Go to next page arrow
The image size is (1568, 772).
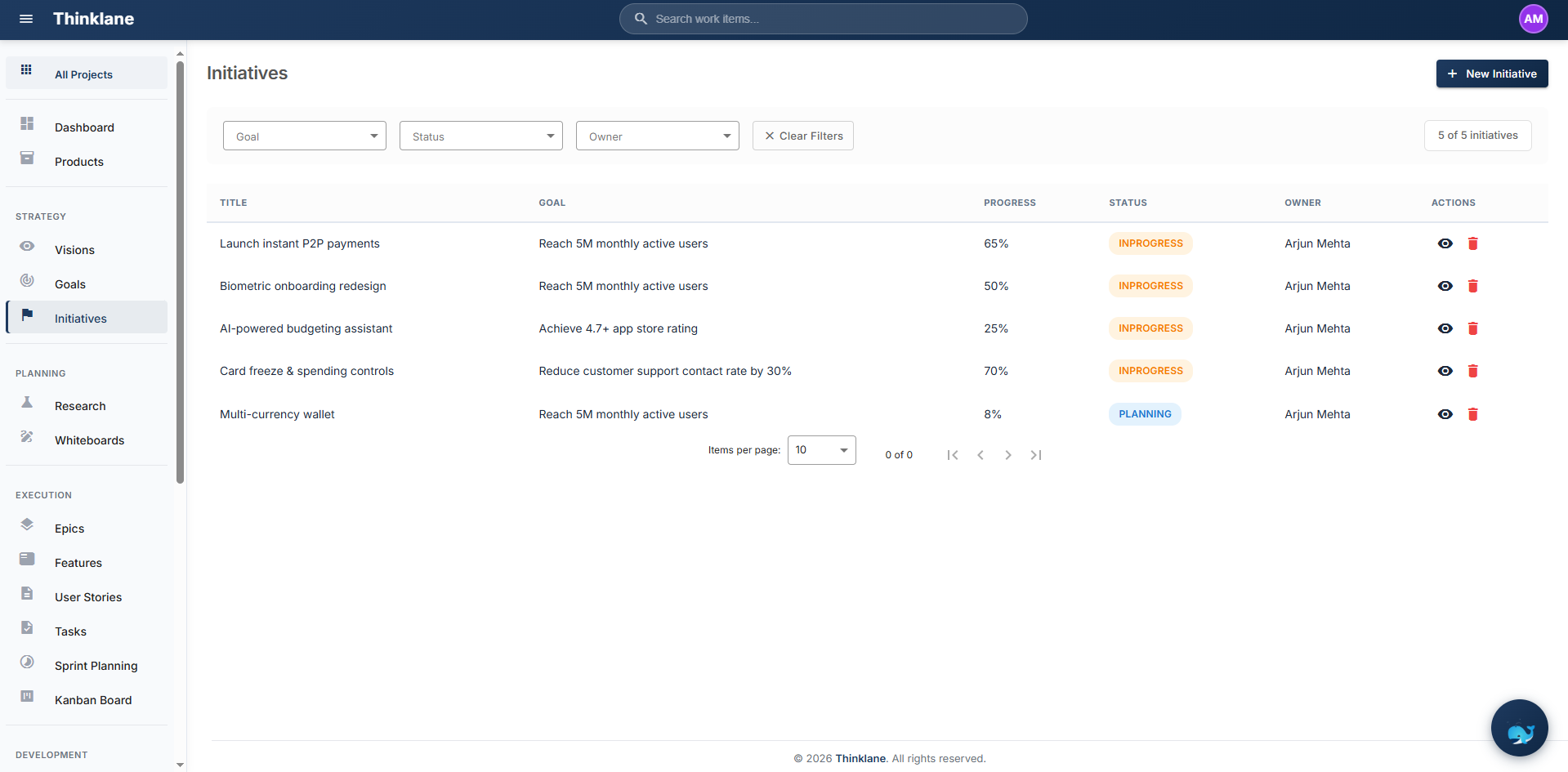[1008, 455]
